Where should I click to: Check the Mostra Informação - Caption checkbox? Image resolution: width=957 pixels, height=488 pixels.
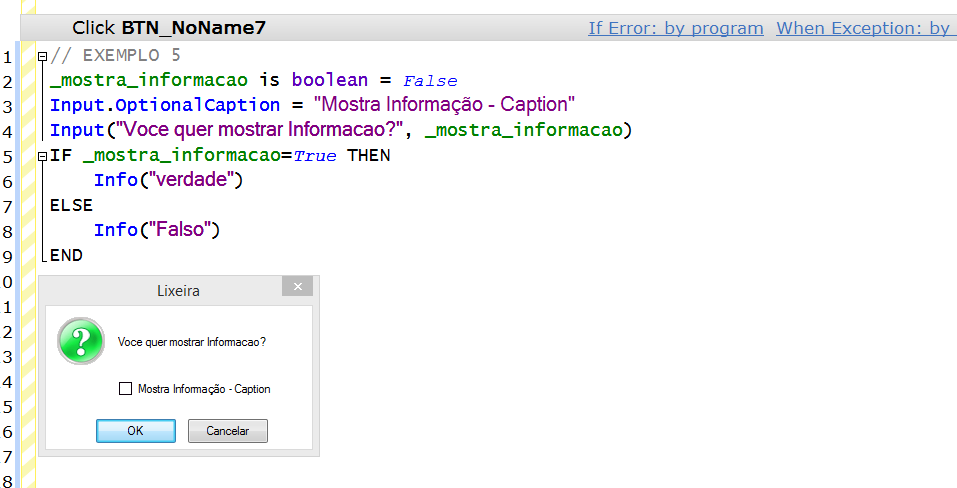coord(125,389)
